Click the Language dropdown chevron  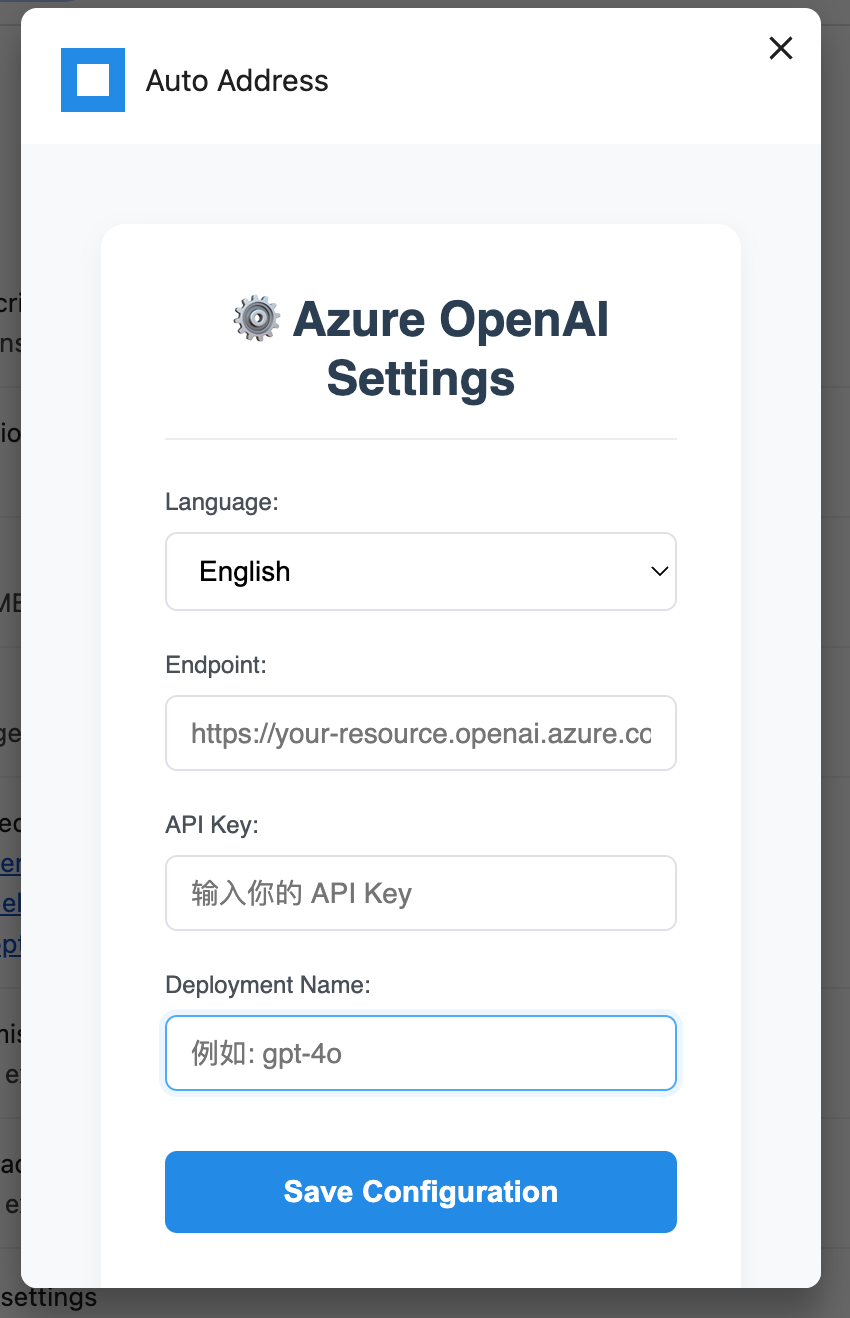pos(659,571)
